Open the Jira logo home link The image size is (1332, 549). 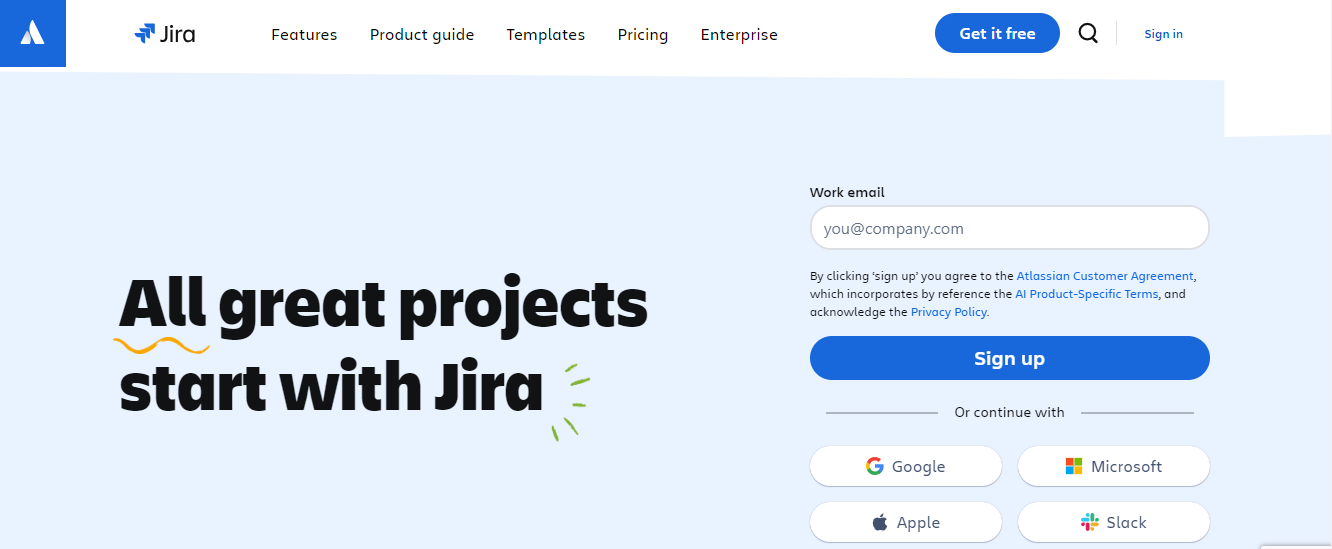pos(165,34)
